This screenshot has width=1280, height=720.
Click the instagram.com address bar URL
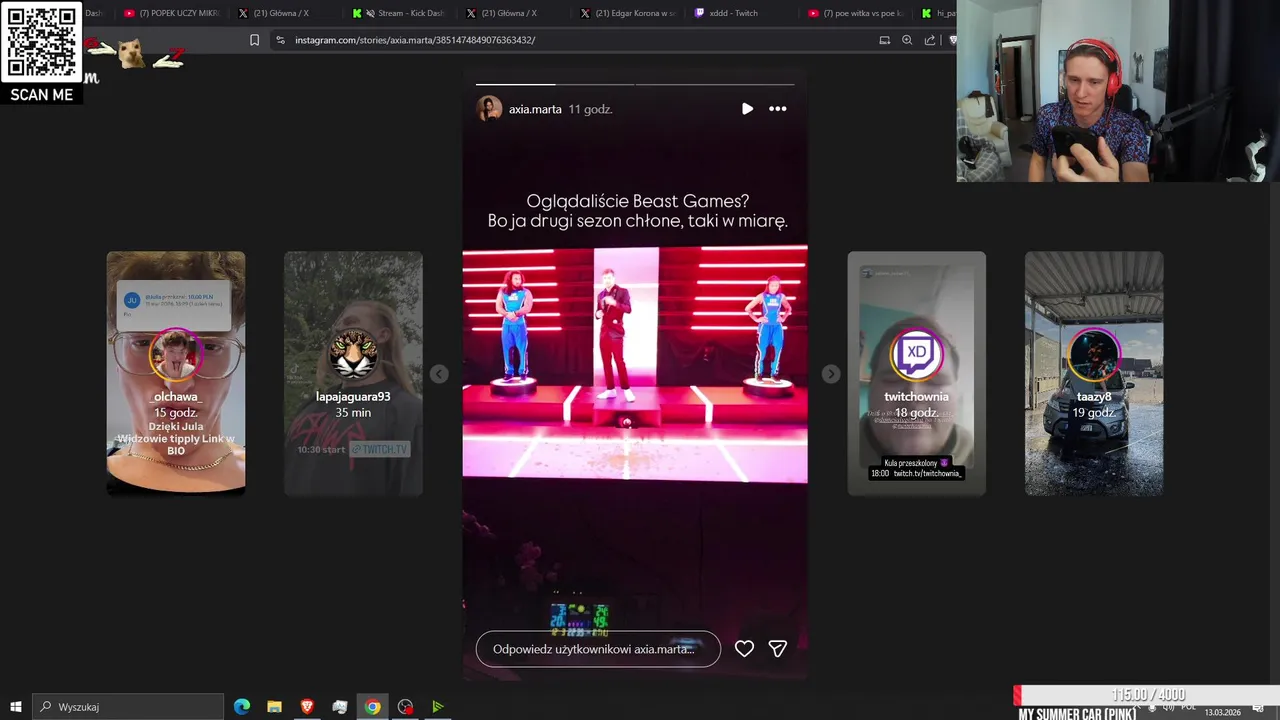tap(415, 40)
